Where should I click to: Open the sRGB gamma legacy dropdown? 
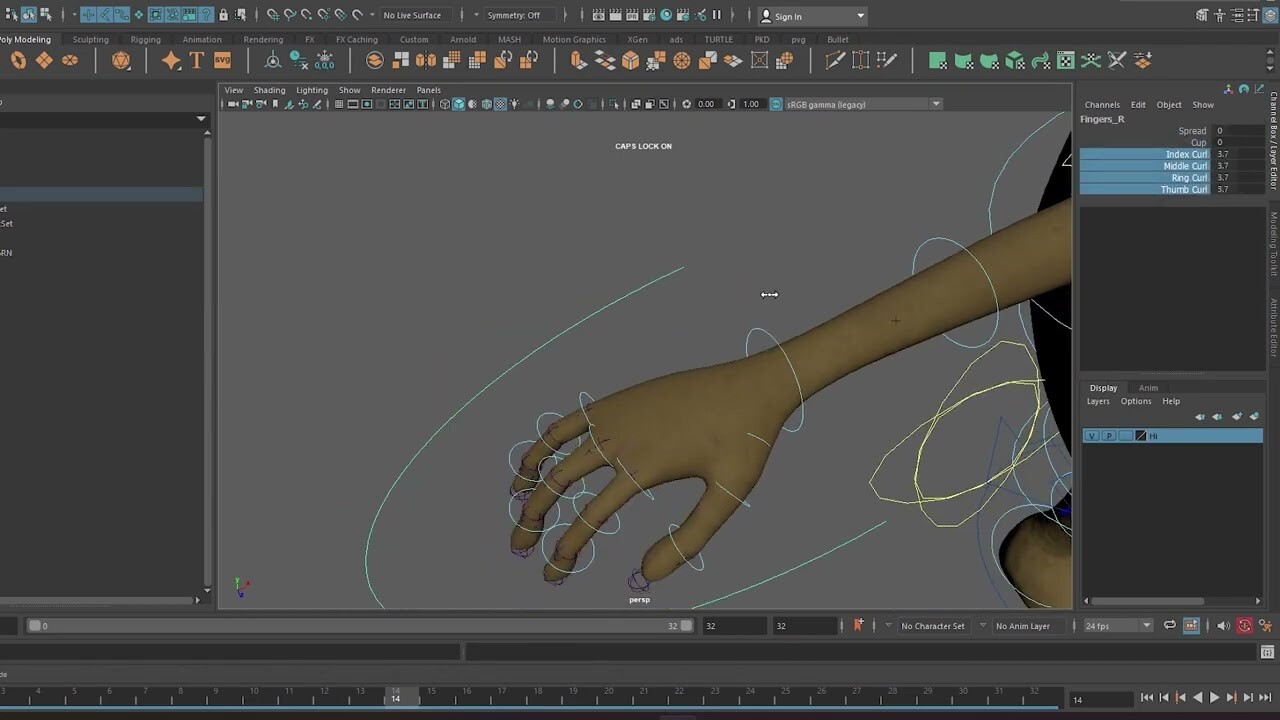[862, 103]
